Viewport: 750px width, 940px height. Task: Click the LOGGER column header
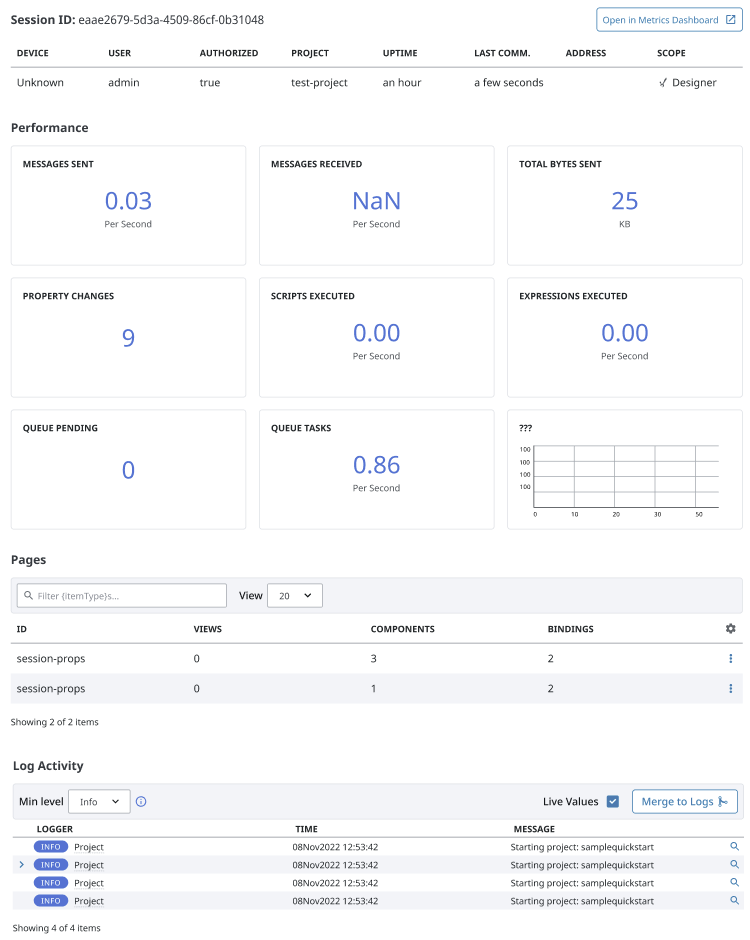pos(55,829)
